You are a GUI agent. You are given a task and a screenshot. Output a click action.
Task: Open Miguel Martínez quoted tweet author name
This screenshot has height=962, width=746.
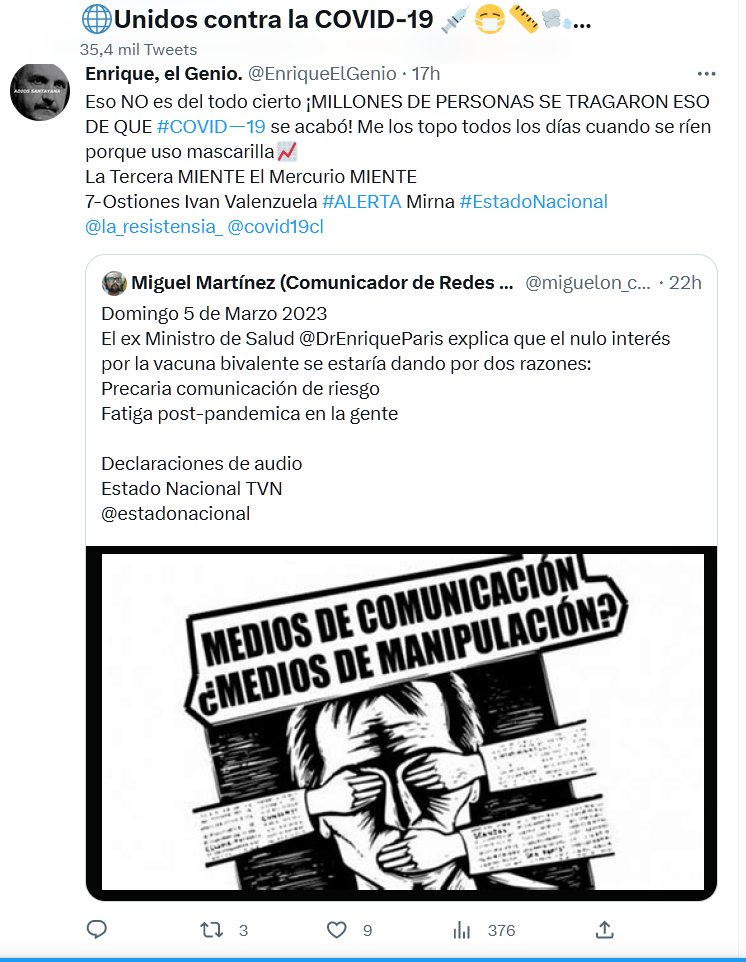(x=323, y=283)
